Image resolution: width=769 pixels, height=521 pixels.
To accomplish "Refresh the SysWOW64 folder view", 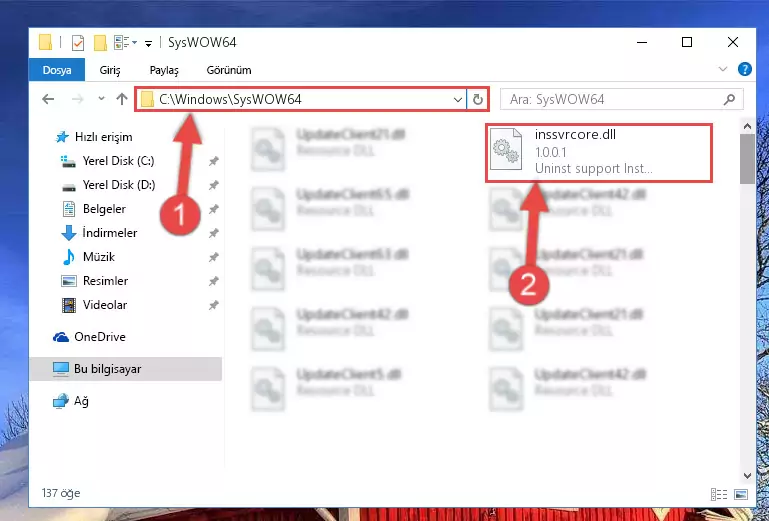I will [x=478, y=100].
